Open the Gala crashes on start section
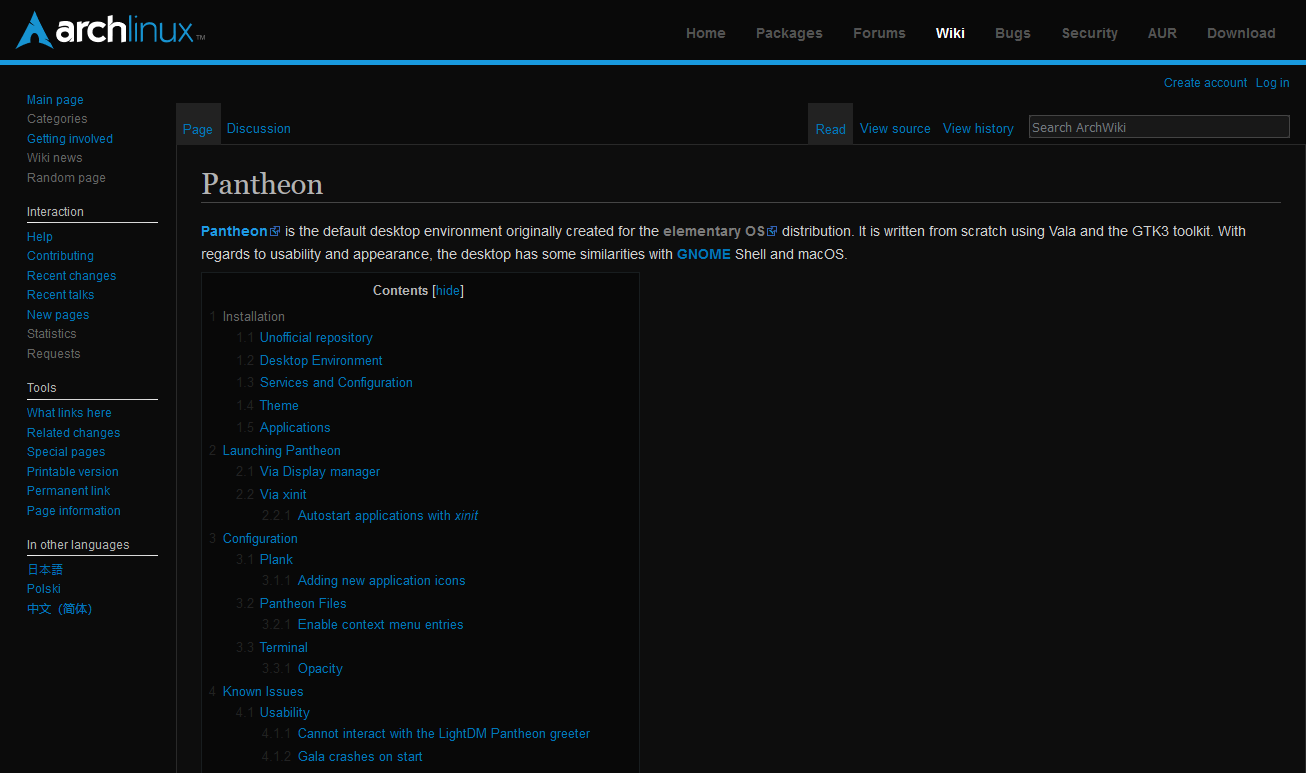Screen dimensions: 1306x773 tap(359, 756)
